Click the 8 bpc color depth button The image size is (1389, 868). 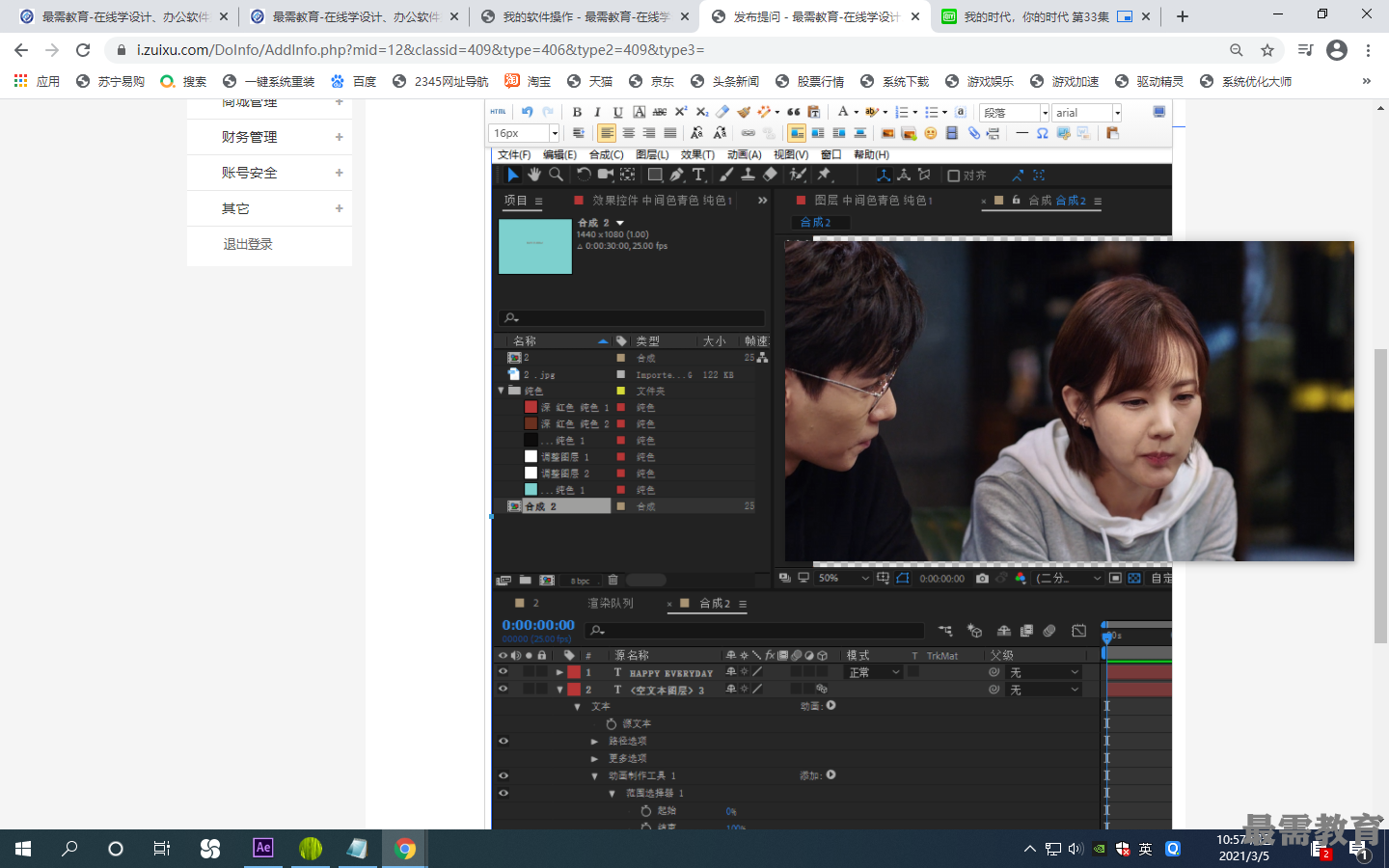[580, 581]
